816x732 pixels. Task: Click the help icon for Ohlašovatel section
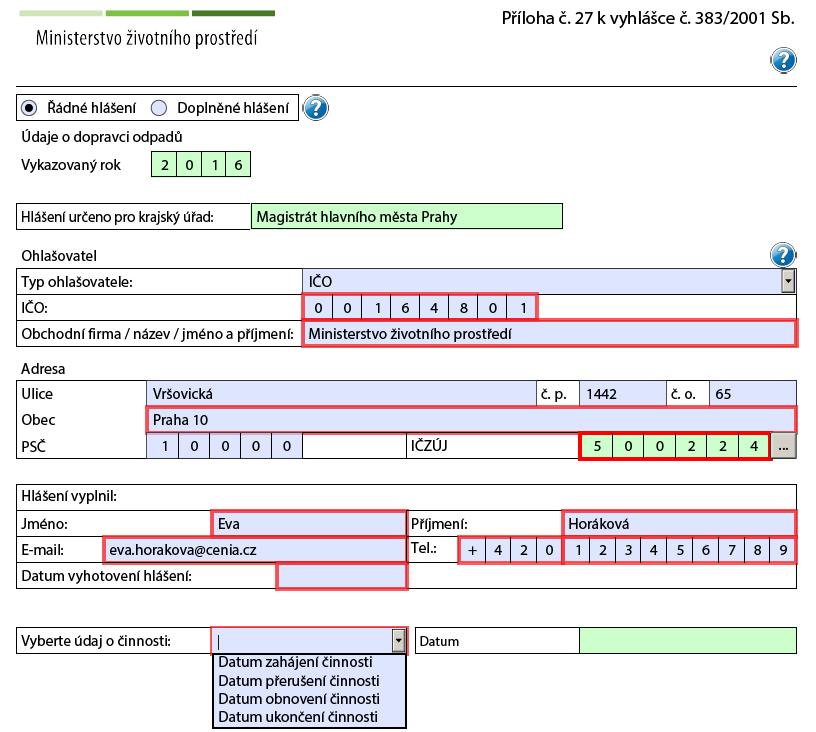tap(783, 255)
